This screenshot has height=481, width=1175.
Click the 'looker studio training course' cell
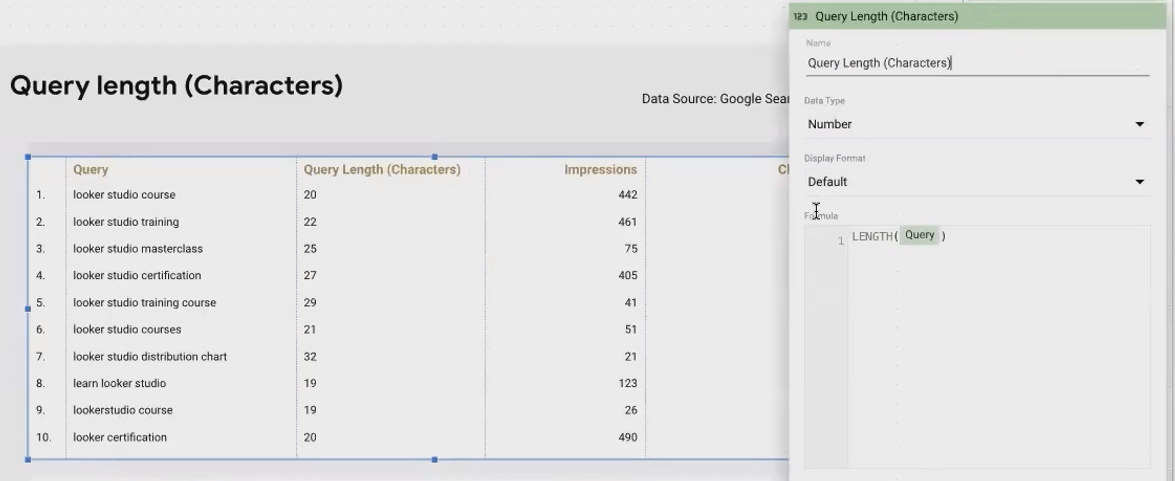click(x=145, y=303)
